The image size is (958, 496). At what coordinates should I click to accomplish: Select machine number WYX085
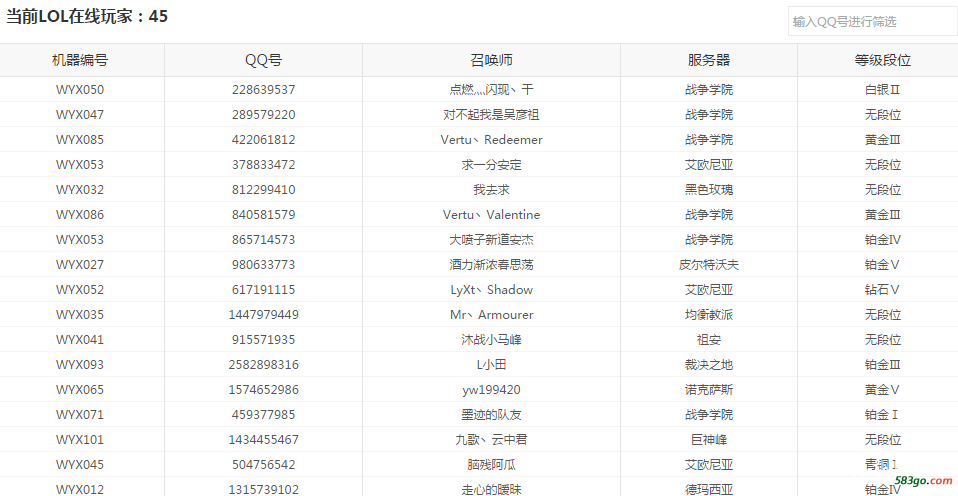pyautogui.click(x=80, y=140)
